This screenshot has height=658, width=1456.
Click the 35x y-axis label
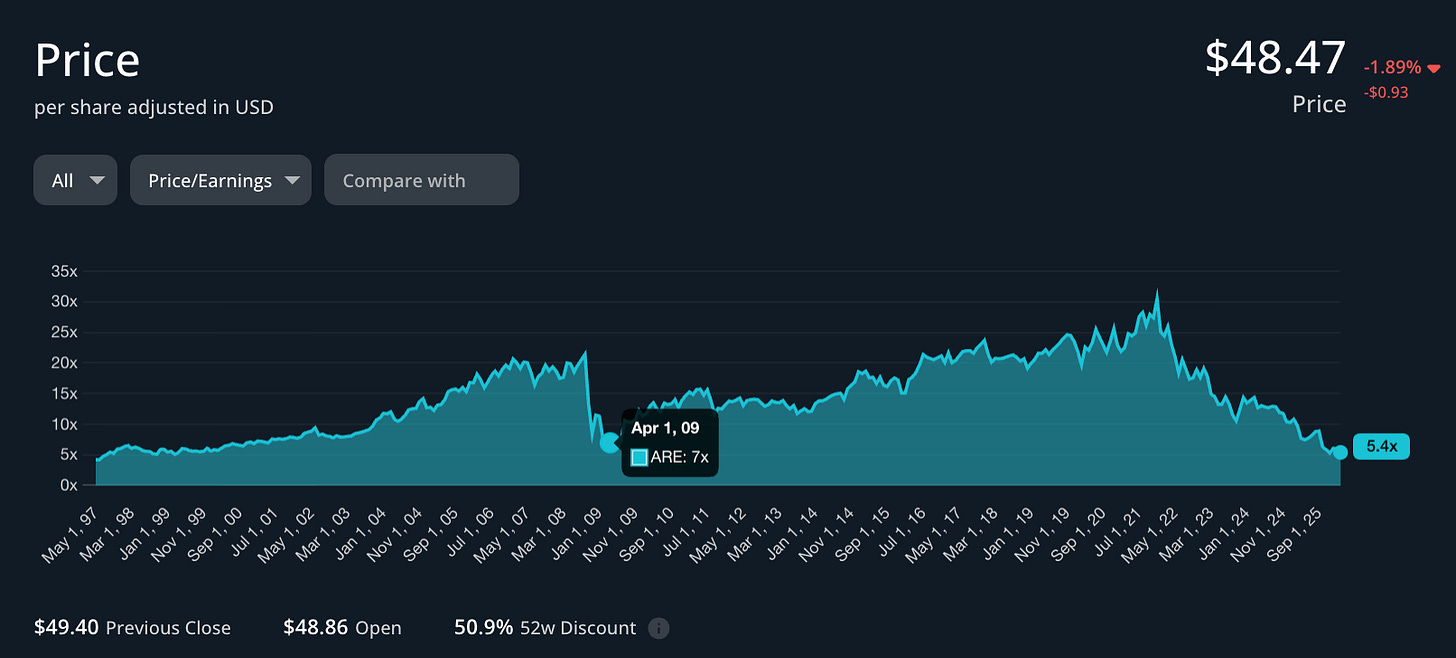click(x=65, y=271)
